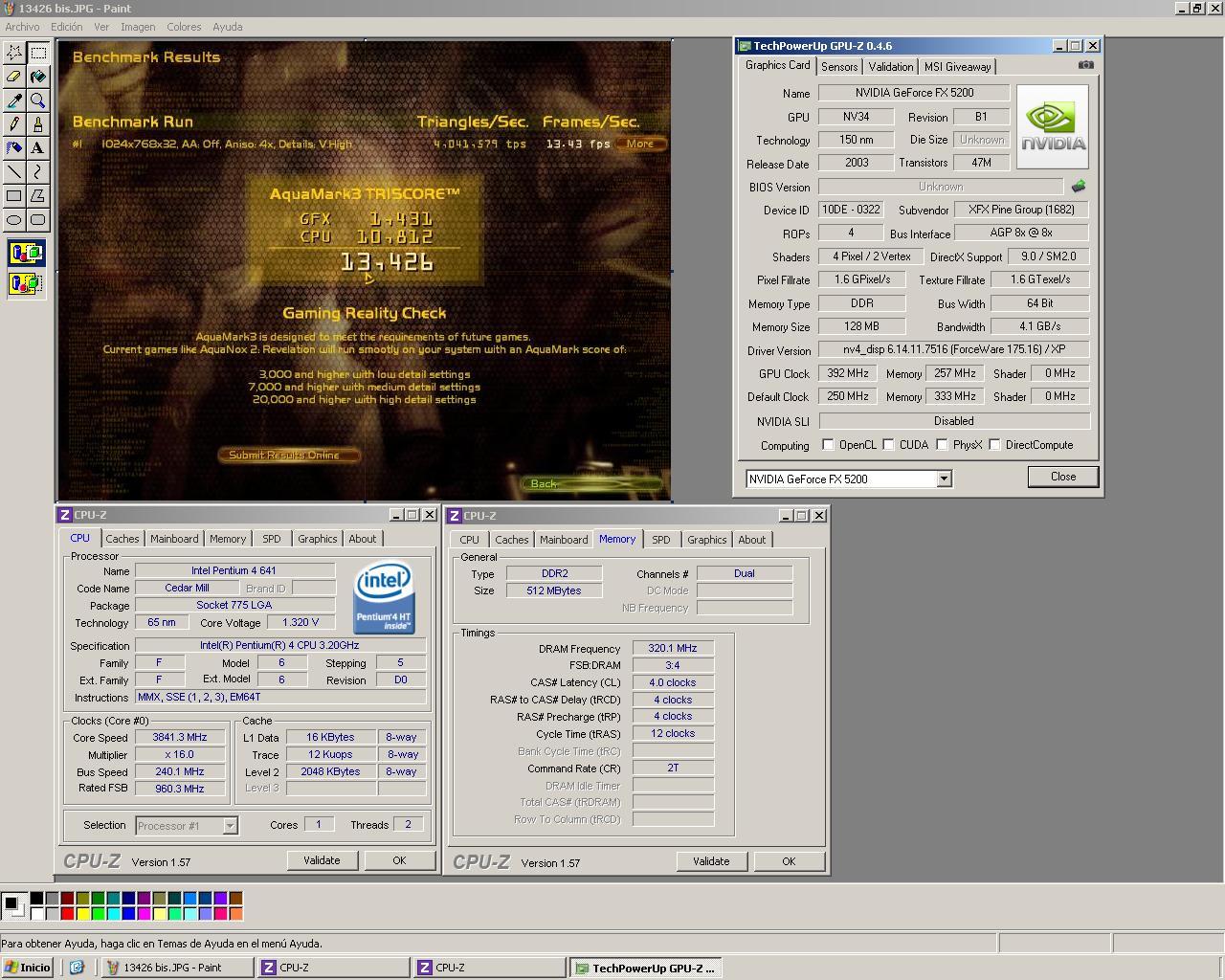Select the transparent selection mode option

click(x=26, y=283)
